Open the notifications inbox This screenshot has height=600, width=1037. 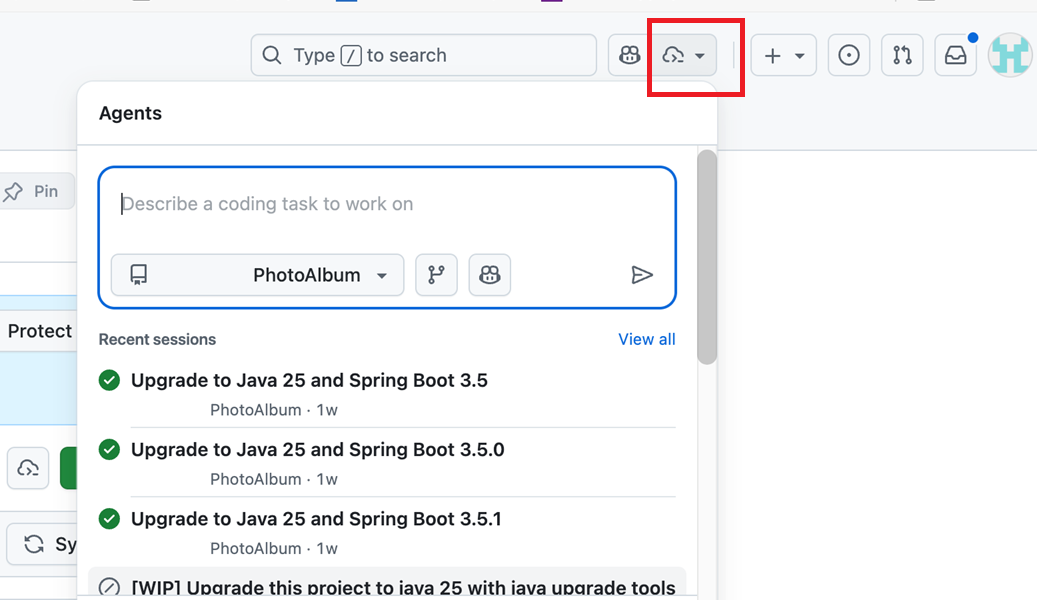955,56
